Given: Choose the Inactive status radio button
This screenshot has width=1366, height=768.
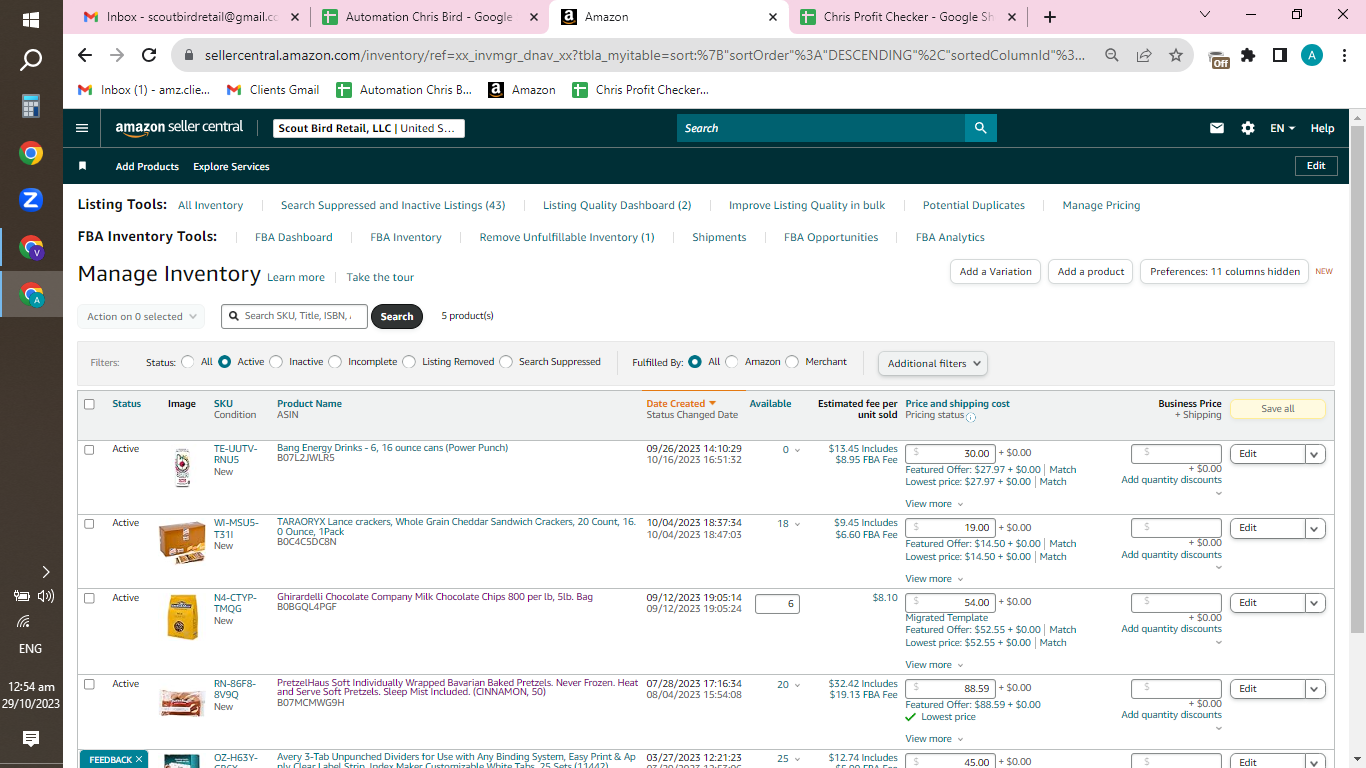Looking at the screenshot, I should (x=276, y=362).
